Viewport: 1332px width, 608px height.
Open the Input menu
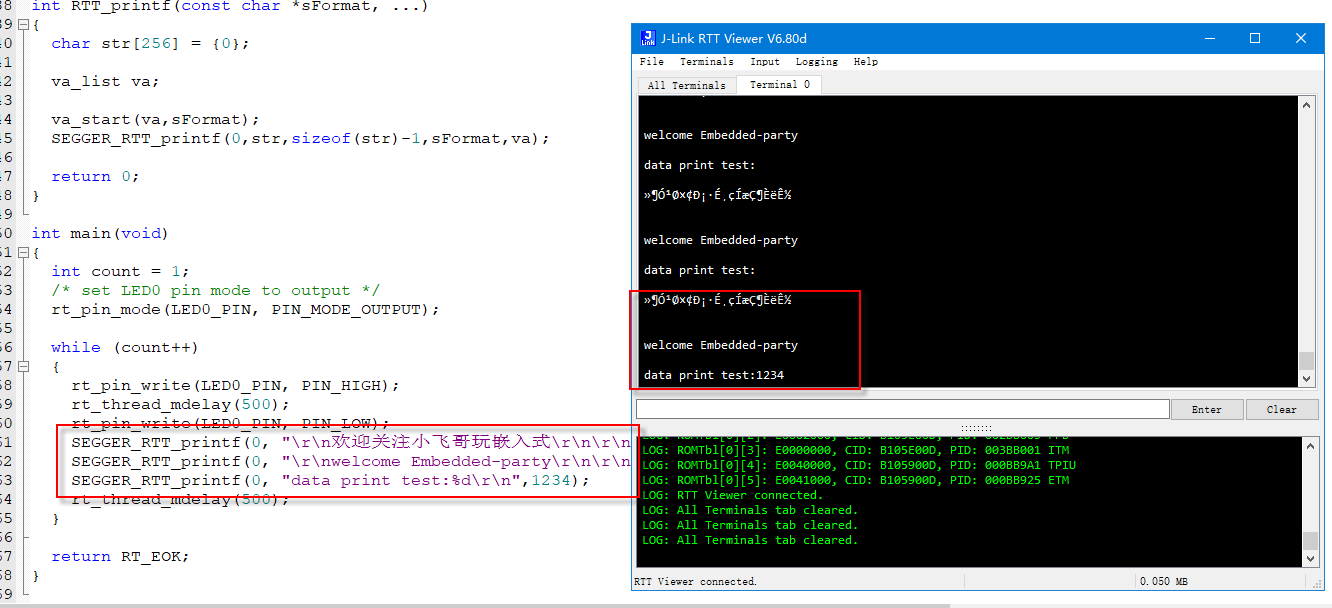(x=764, y=62)
